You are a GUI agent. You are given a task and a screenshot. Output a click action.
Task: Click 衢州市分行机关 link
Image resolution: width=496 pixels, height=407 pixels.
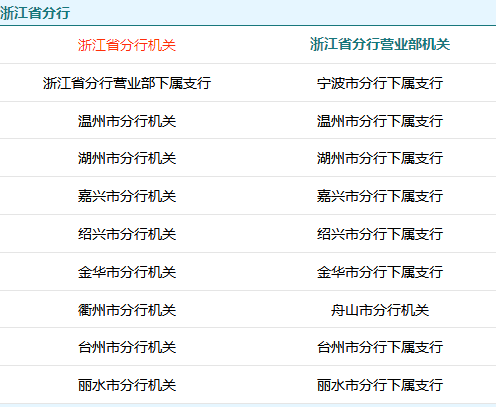click(x=127, y=310)
